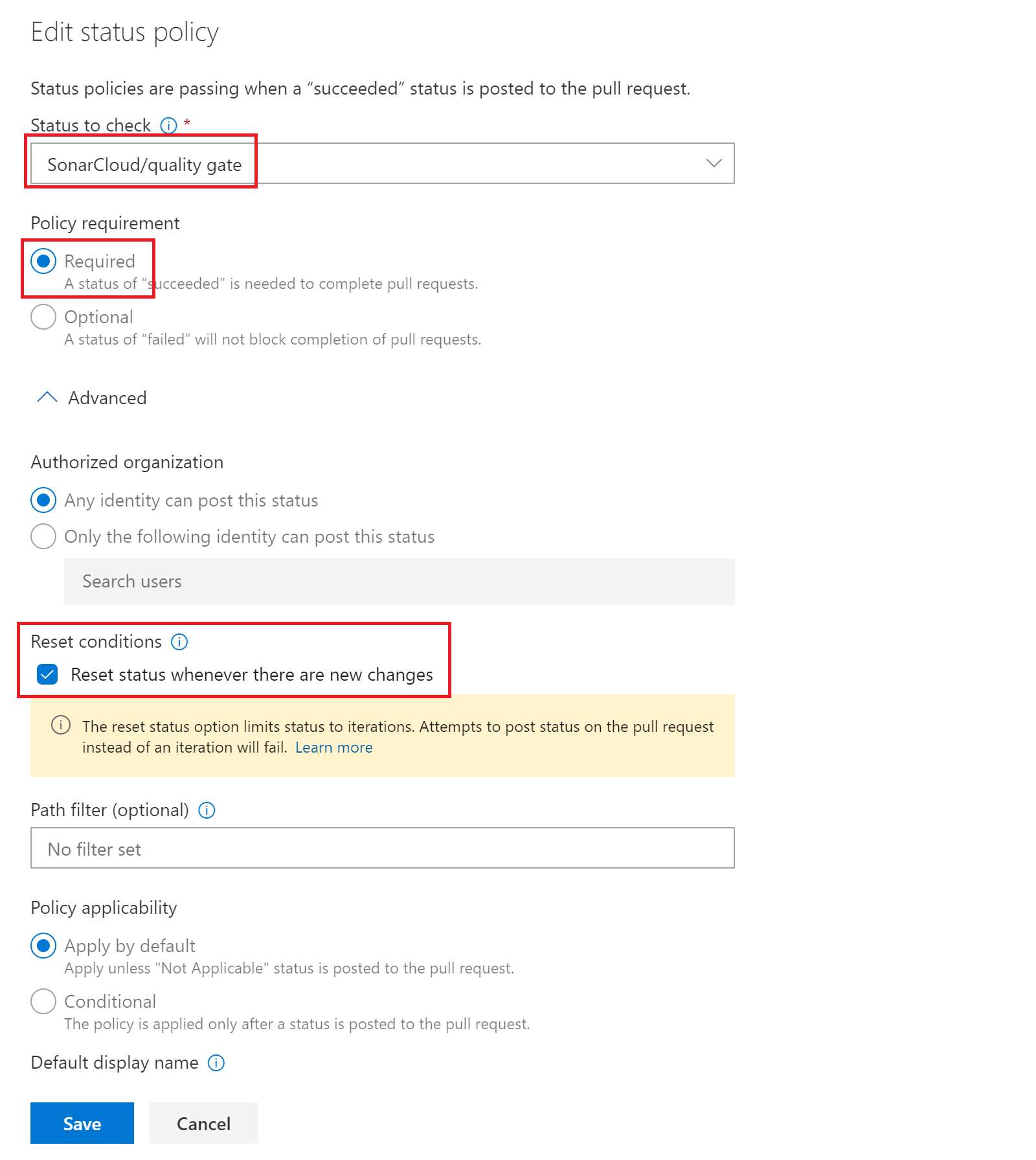Click info icon next to Path filter
1036x1160 pixels.
pos(207,810)
